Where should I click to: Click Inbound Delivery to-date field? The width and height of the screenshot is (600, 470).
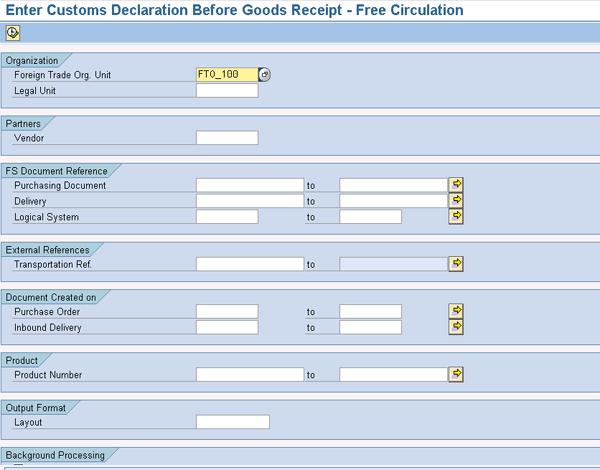pyautogui.click(x=370, y=327)
